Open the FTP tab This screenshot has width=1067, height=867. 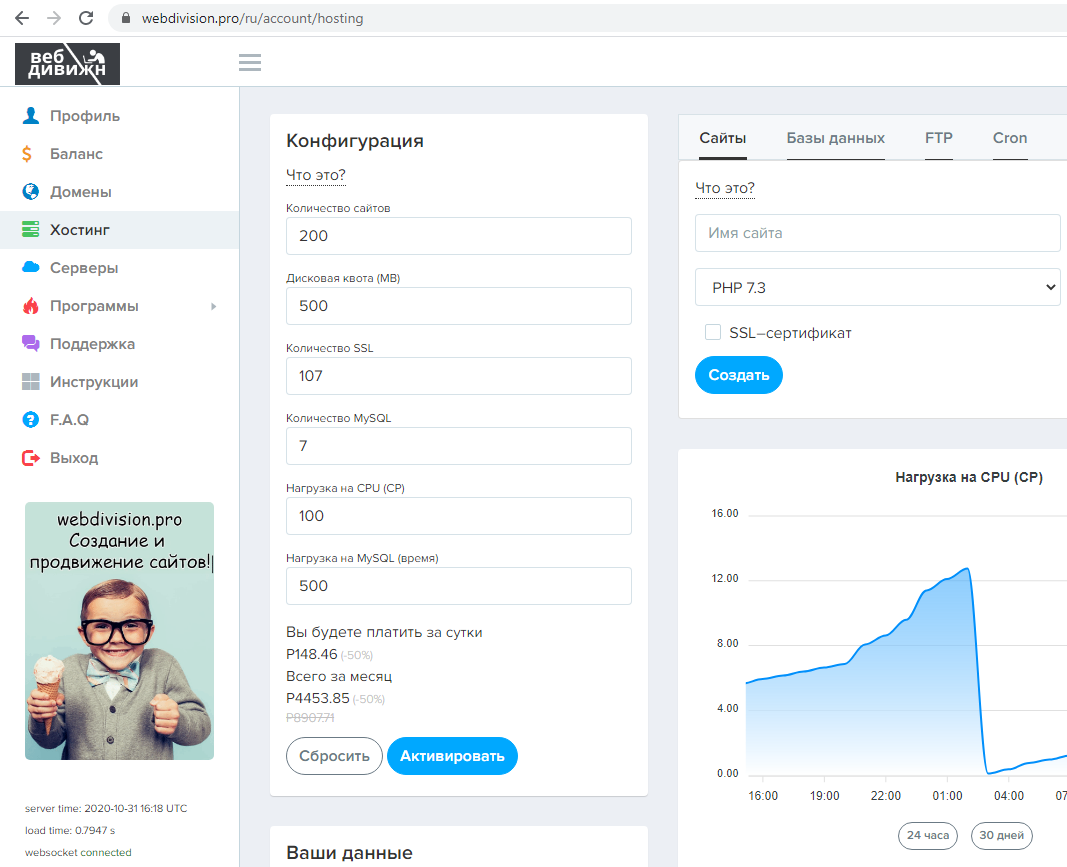pos(938,138)
